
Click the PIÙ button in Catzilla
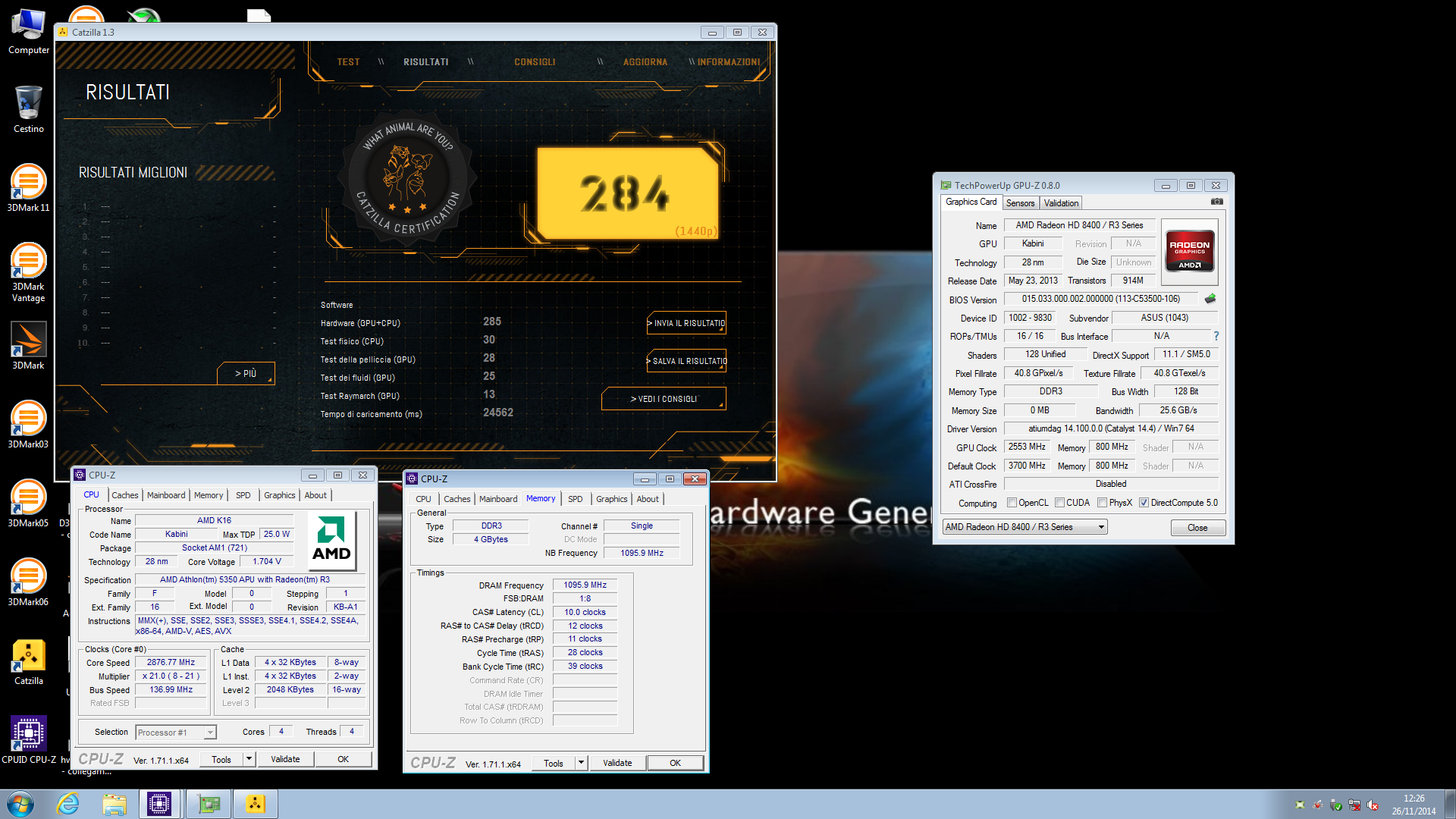246,373
